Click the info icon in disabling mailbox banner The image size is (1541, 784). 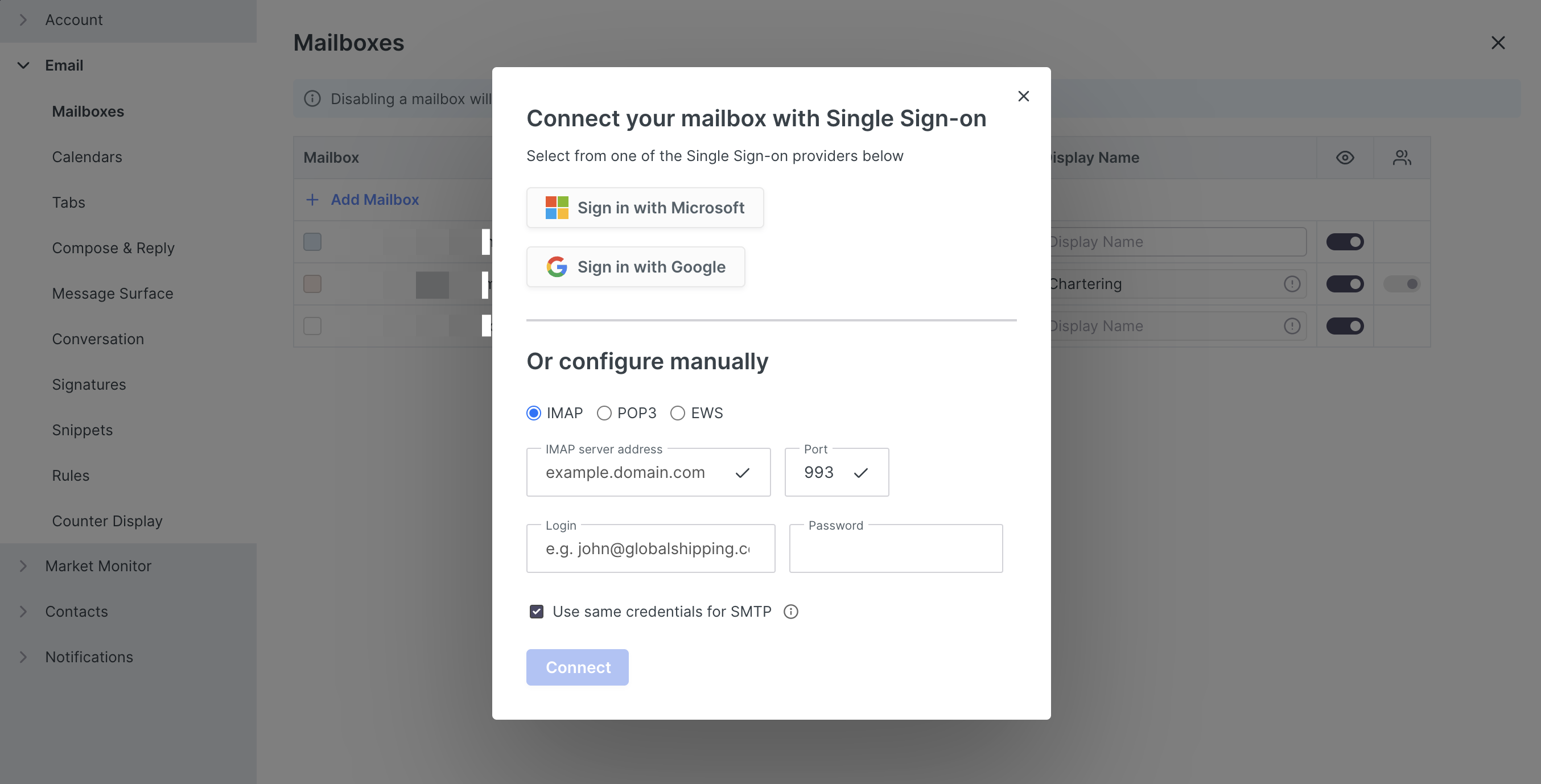pyautogui.click(x=312, y=98)
